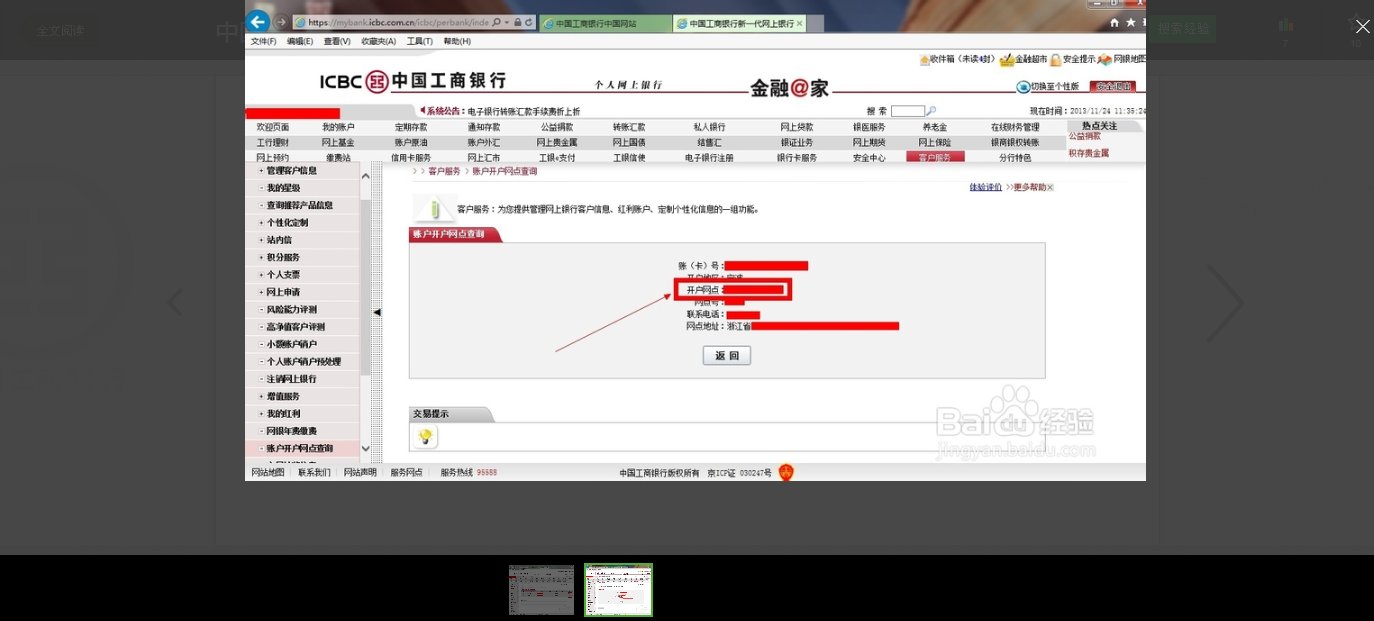1374x621 pixels.
Task: Click the browser forward arrow button
Action: click(281, 22)
